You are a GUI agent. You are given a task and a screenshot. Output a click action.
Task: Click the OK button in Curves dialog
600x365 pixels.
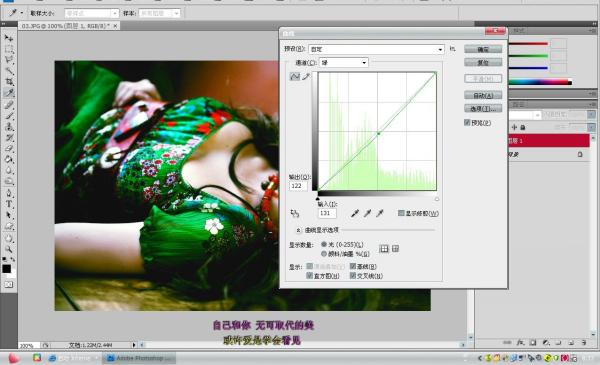(x=483, y=49)
